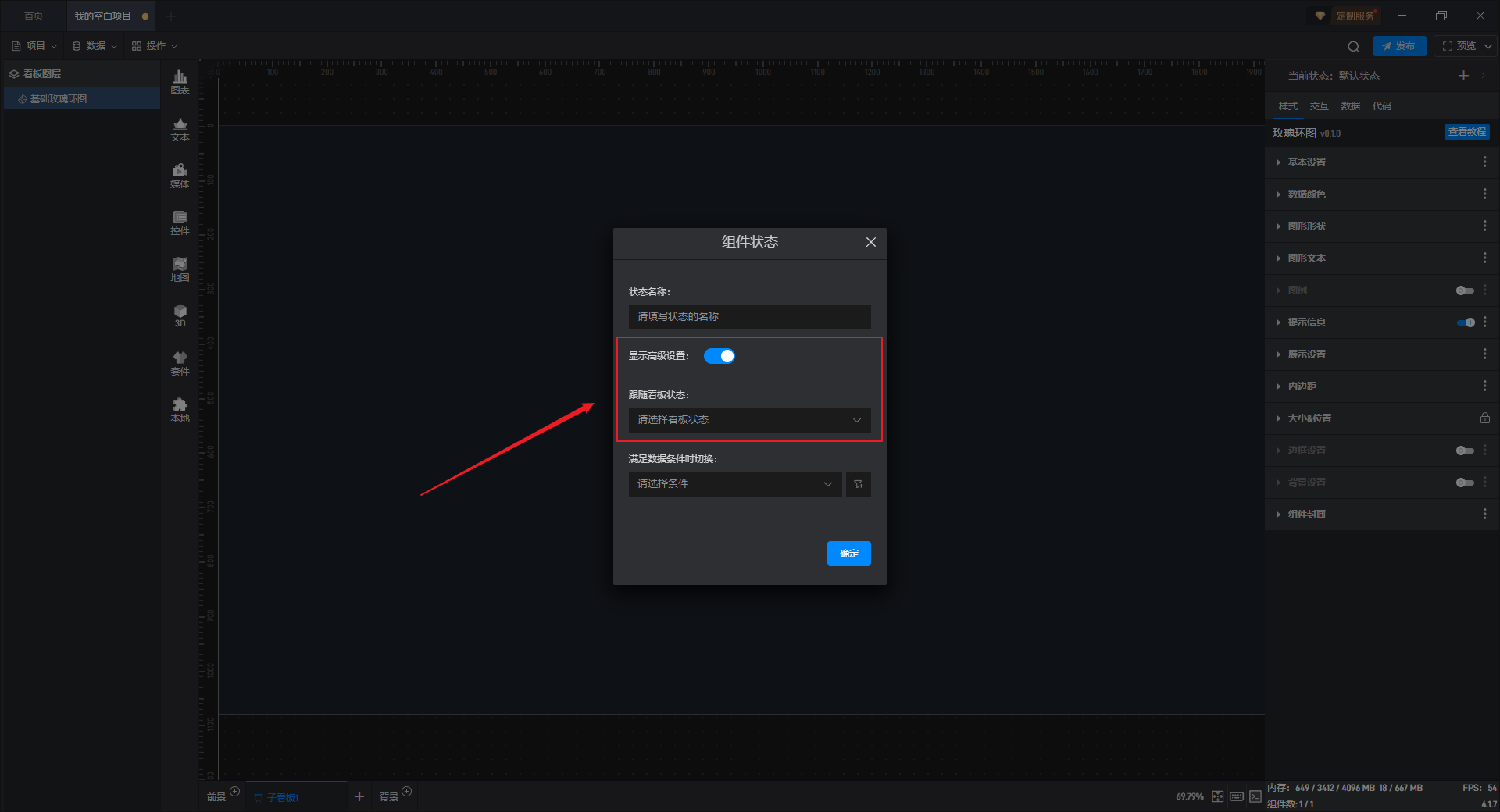
Task: Click the 确定 confirm button
Action: [849, 554]
